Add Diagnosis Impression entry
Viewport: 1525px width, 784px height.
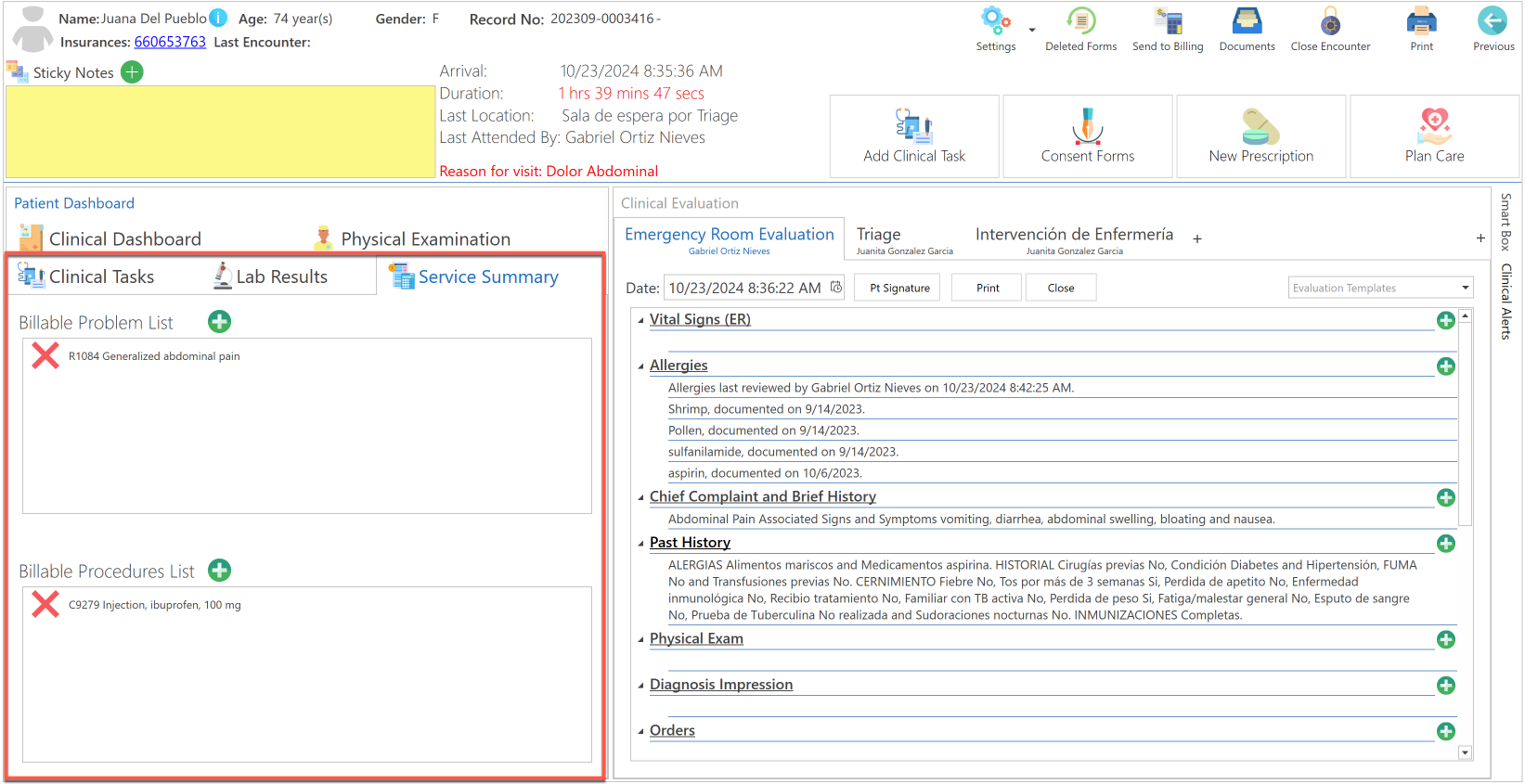click(1445, 686)
